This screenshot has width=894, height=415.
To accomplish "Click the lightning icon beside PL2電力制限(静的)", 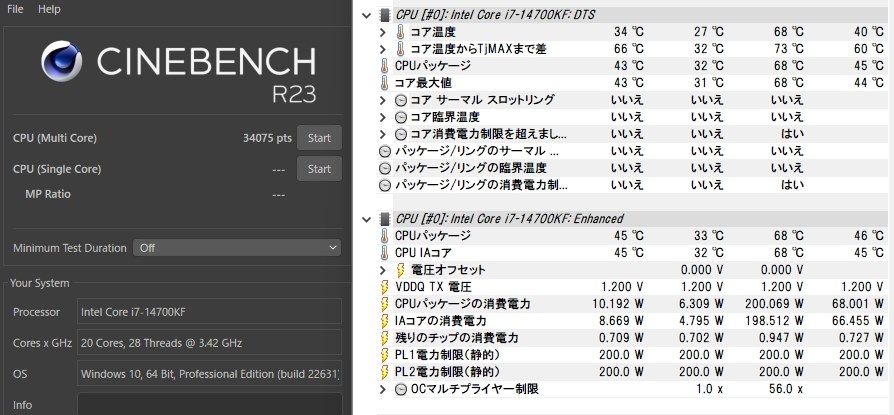I will (x=385, y=372).
